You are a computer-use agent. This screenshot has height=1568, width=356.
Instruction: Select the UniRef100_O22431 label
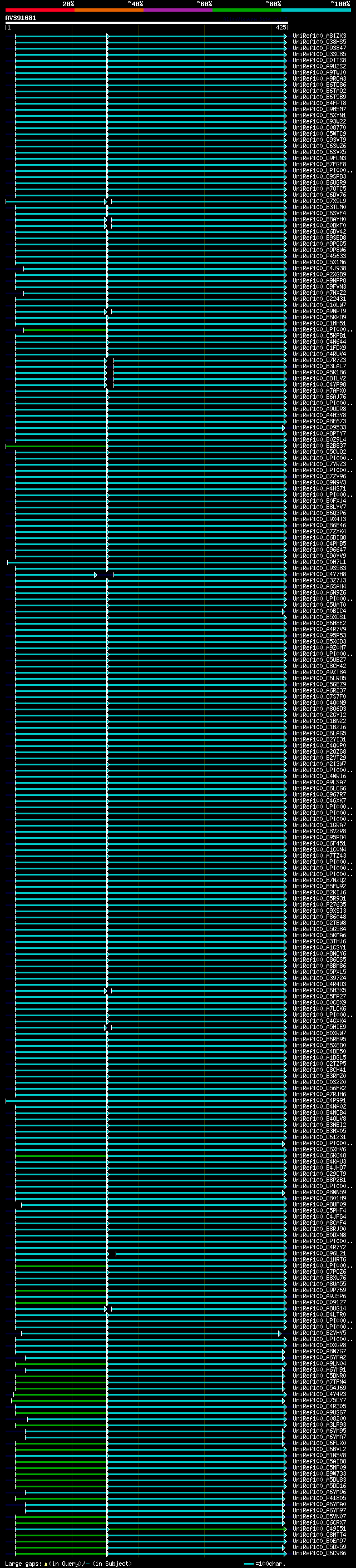click(319, 299)
